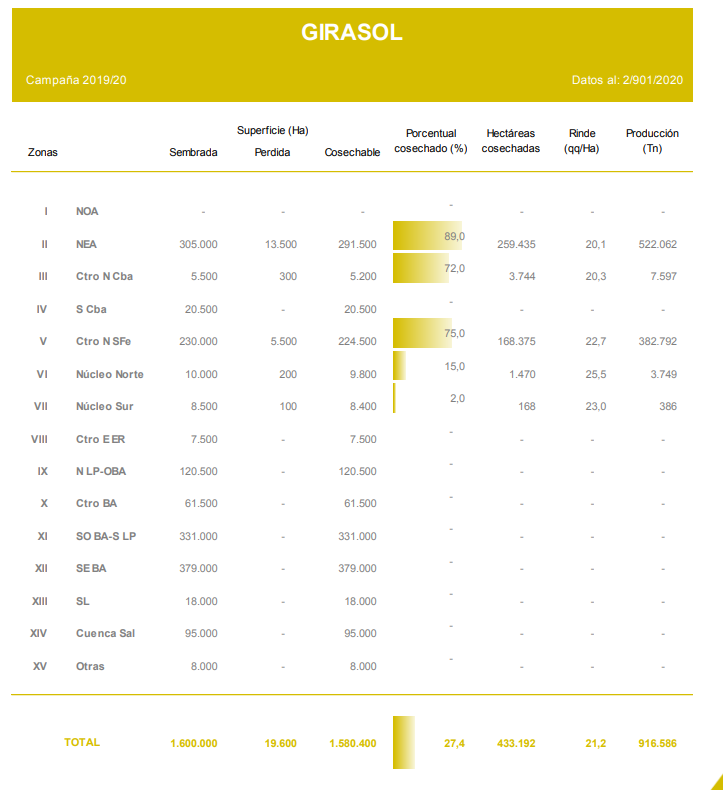Click the Cosechable column header
Image resolution: width=723 pixels, height=790 pixels.
click(x=352, y=153)
